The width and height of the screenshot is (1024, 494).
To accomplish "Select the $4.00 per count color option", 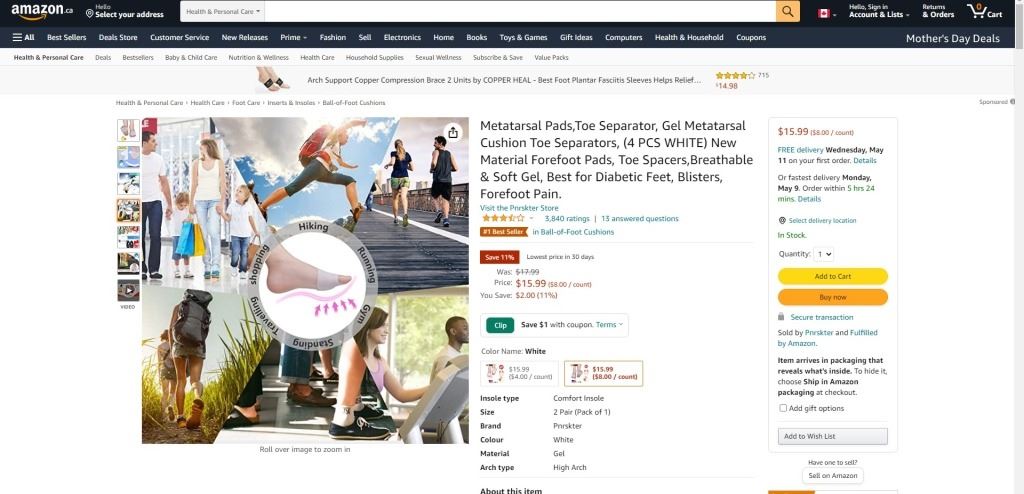I will coord(519,373).
